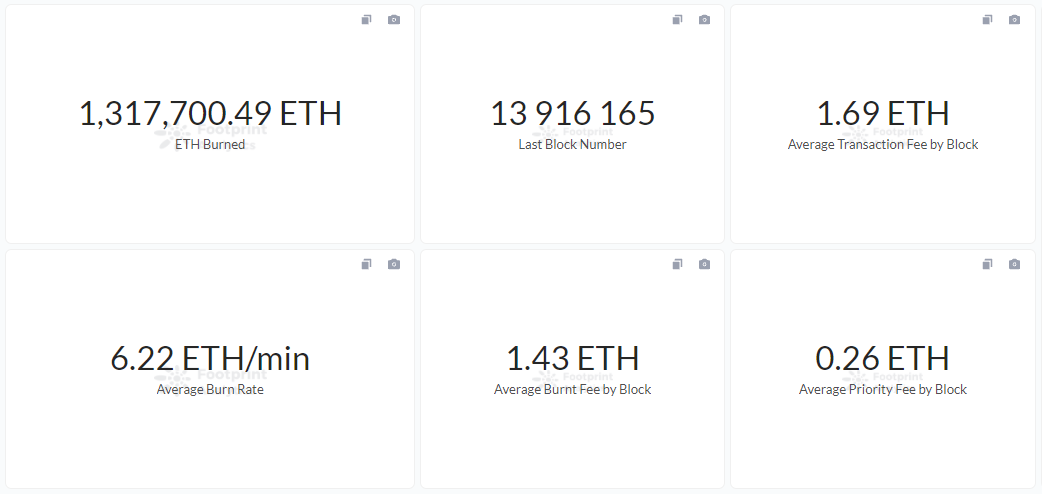Duplicate the Average Priority Fee by Block card

(x=987, y=265)
